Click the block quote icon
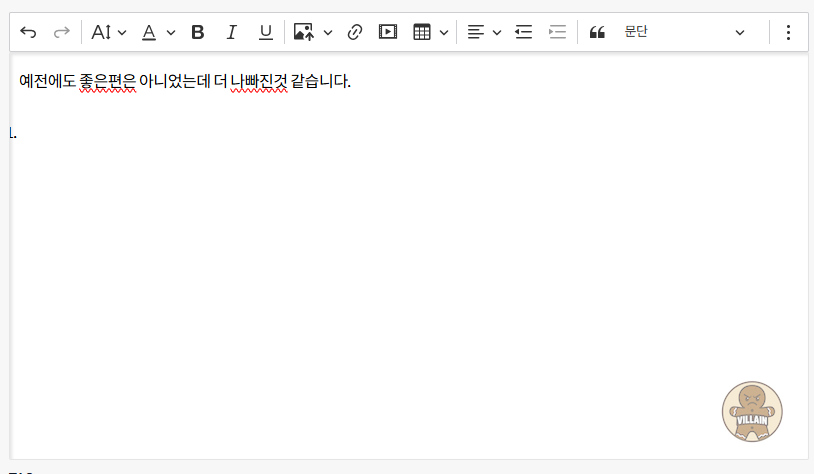Screen dimensions: 814x474 pyautogui.click(x=597, y=33)
